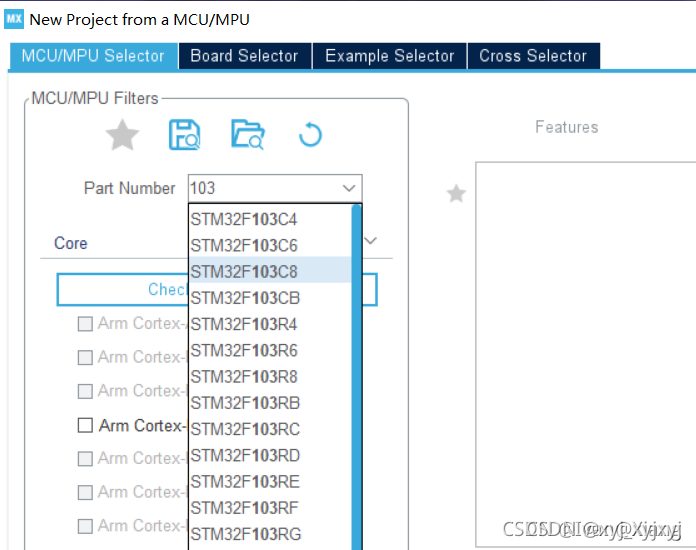Select STM32F103RE from the list
Viewport: 696px width, 550px height.
point(270,482)
